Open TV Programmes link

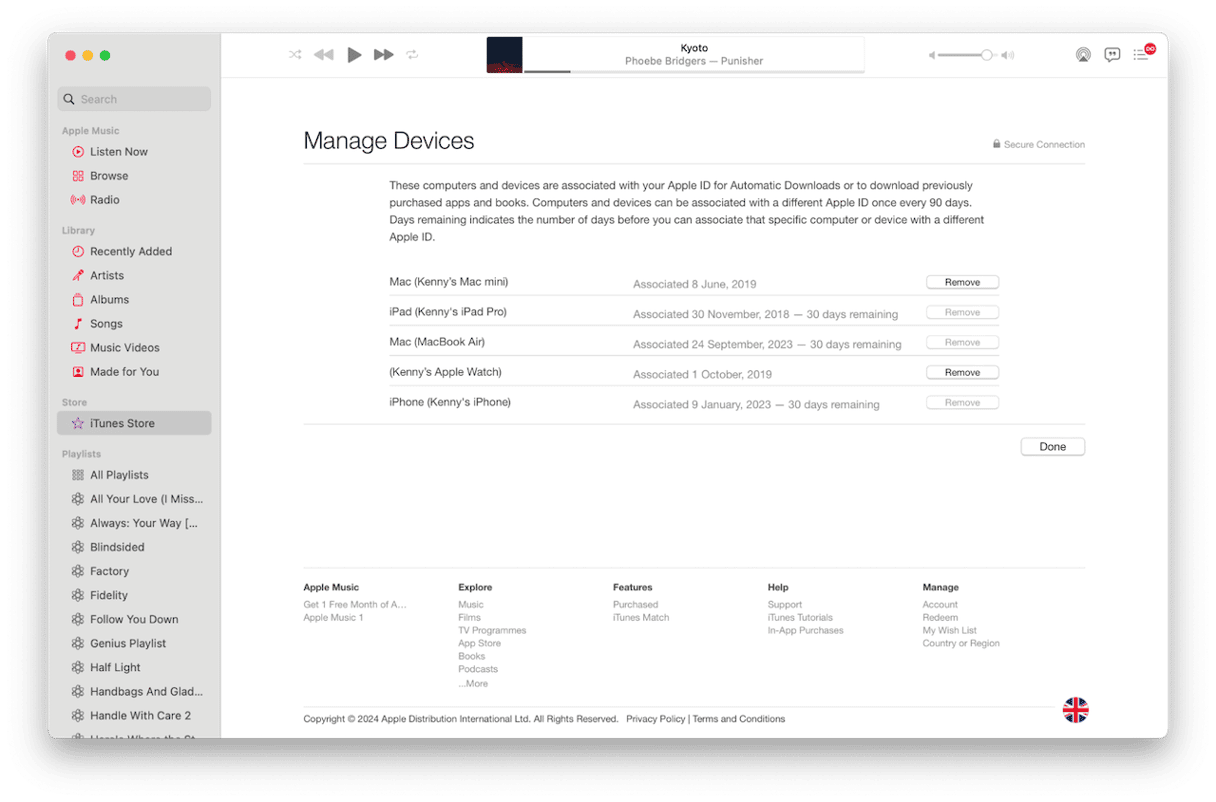point(492,630)
